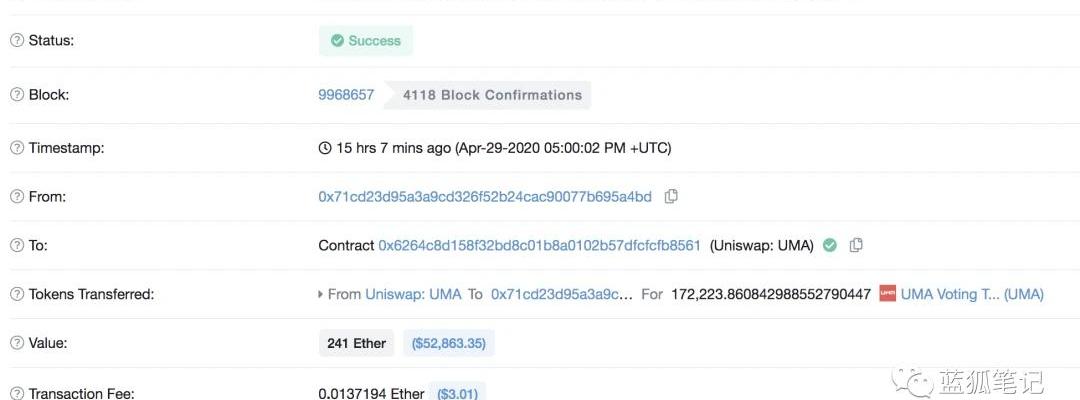Copy the From address to clipboard
The height and width of the screenshot is (400, 1080).
(x=671, y=197)
